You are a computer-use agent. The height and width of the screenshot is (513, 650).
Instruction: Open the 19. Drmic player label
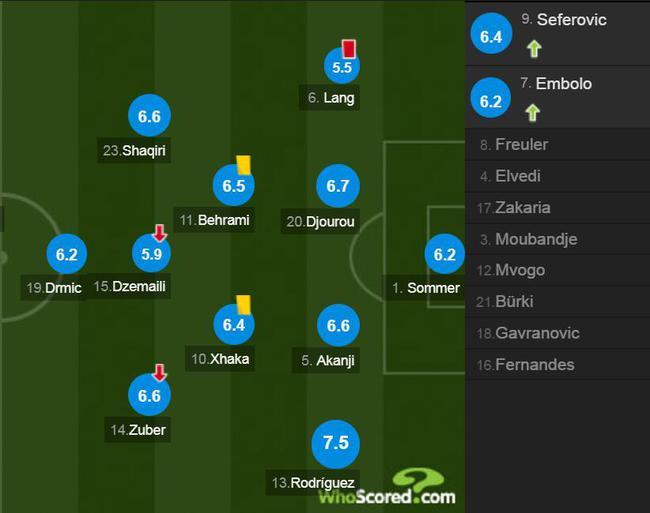coord(54,288)
